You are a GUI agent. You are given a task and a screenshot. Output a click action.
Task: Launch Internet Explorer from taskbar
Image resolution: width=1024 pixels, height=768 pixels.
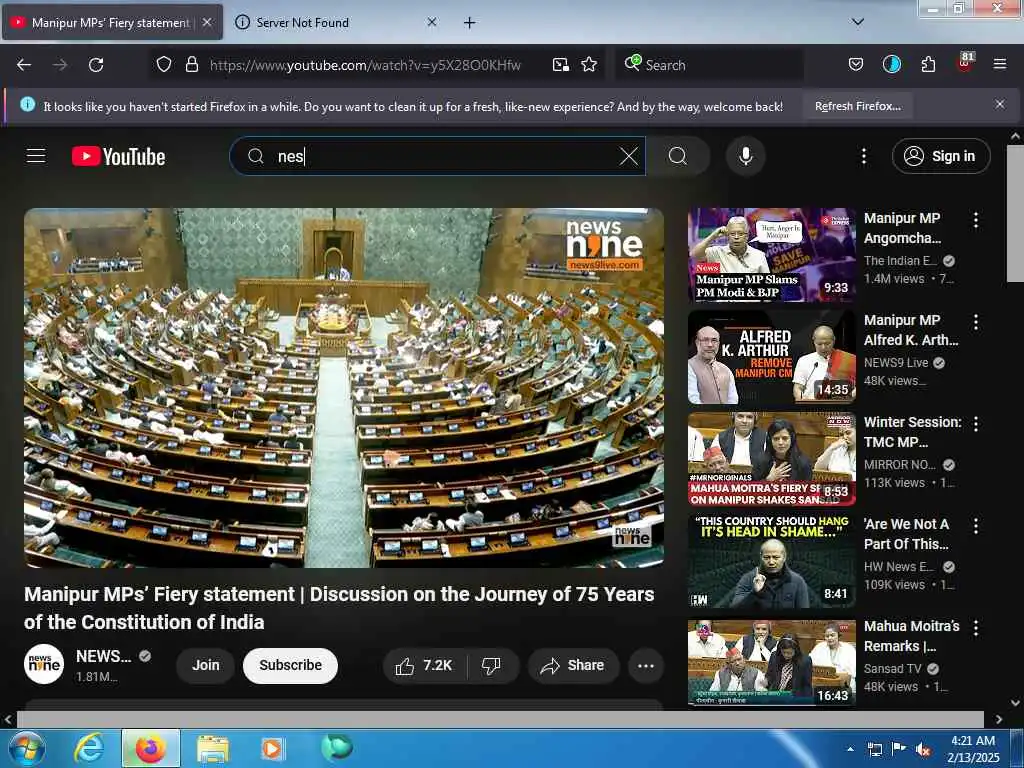click(x=89, y=748)
